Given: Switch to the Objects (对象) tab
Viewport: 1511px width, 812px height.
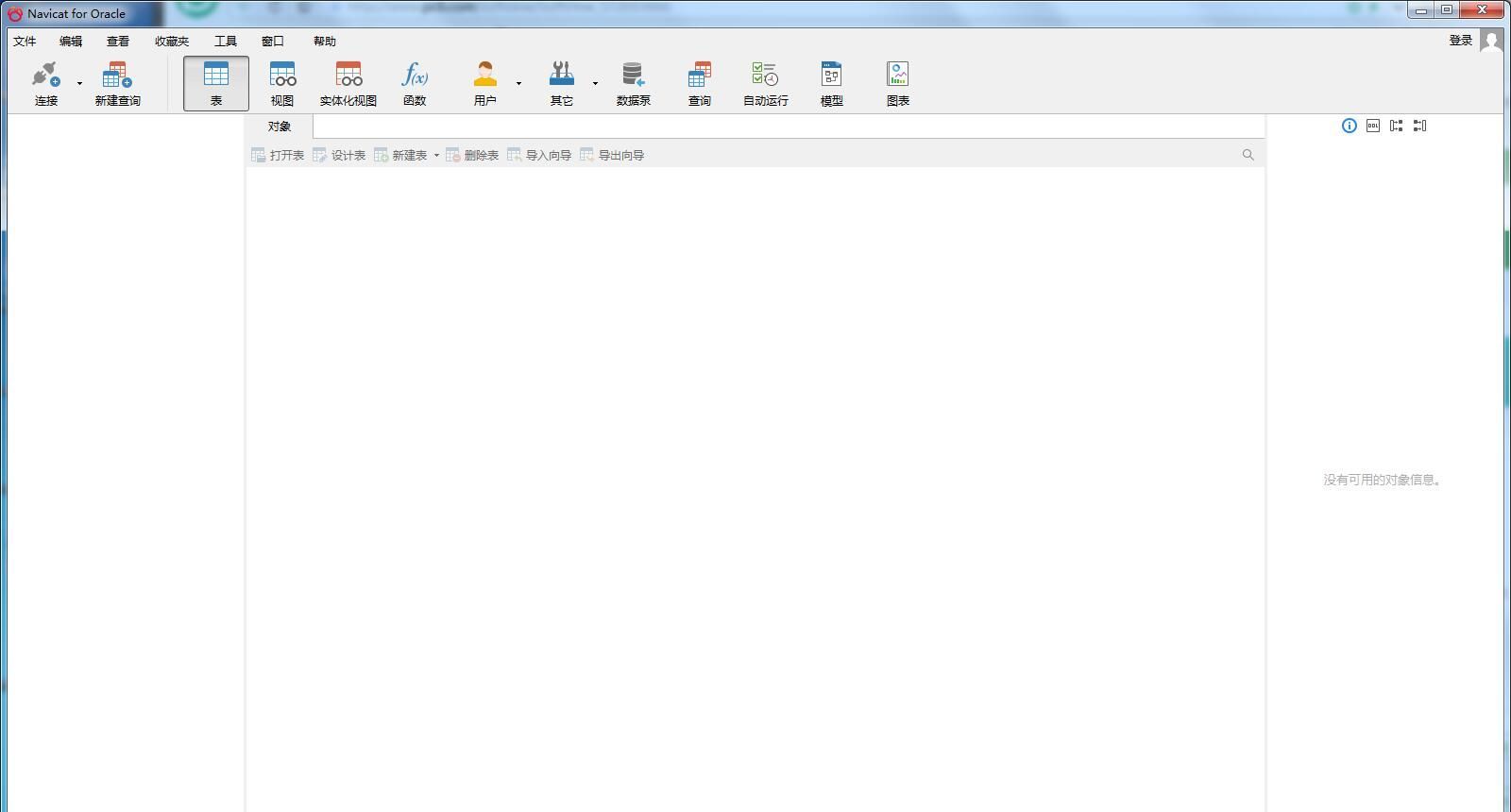Looking at the screenshot, I should pyautogui.click(x=280, y=127).
